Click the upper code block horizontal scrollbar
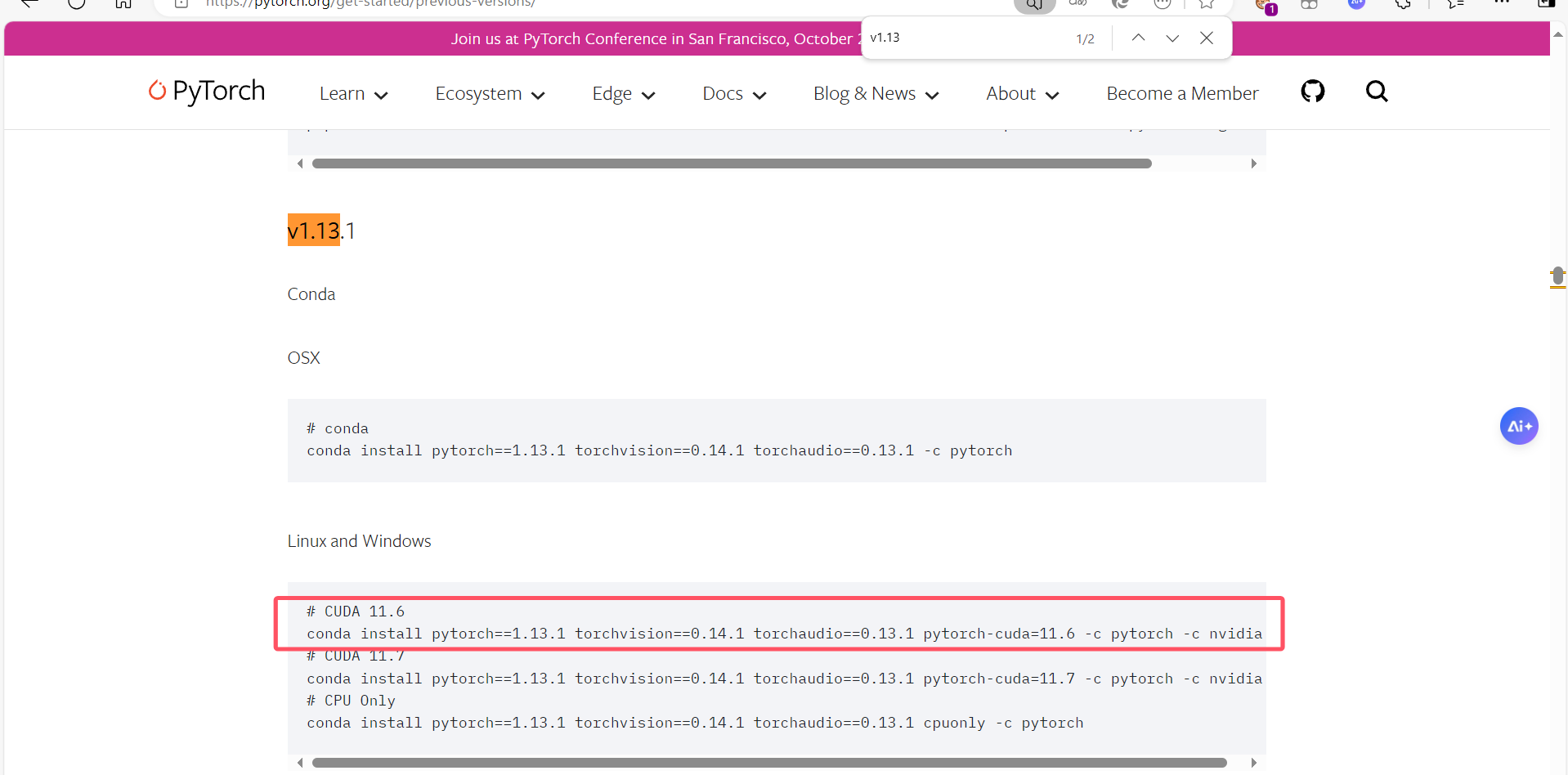This screenshot has height=775, width=1568. [x=732, y=164]
